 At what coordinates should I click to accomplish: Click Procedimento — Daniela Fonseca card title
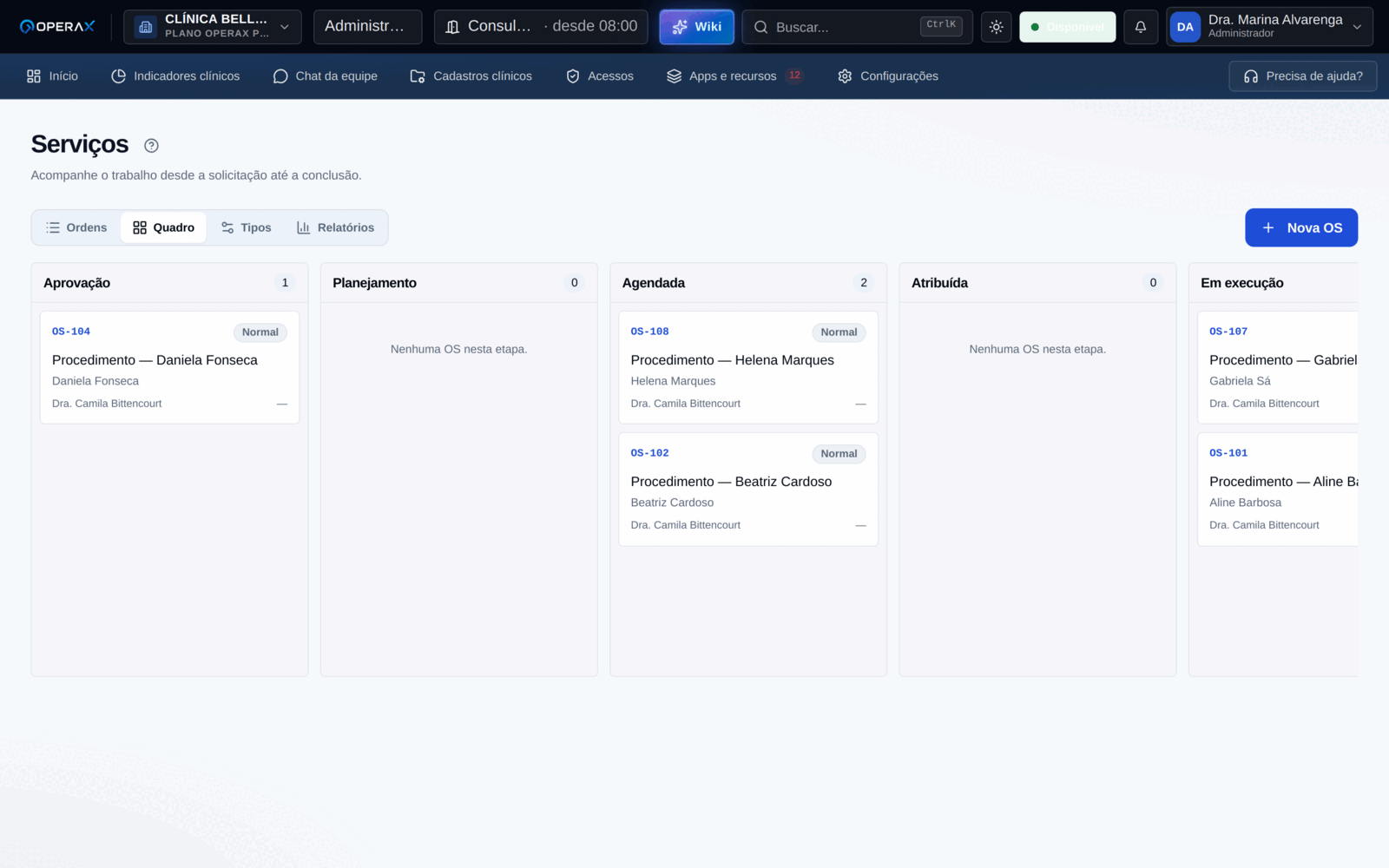tap(155, 360)
